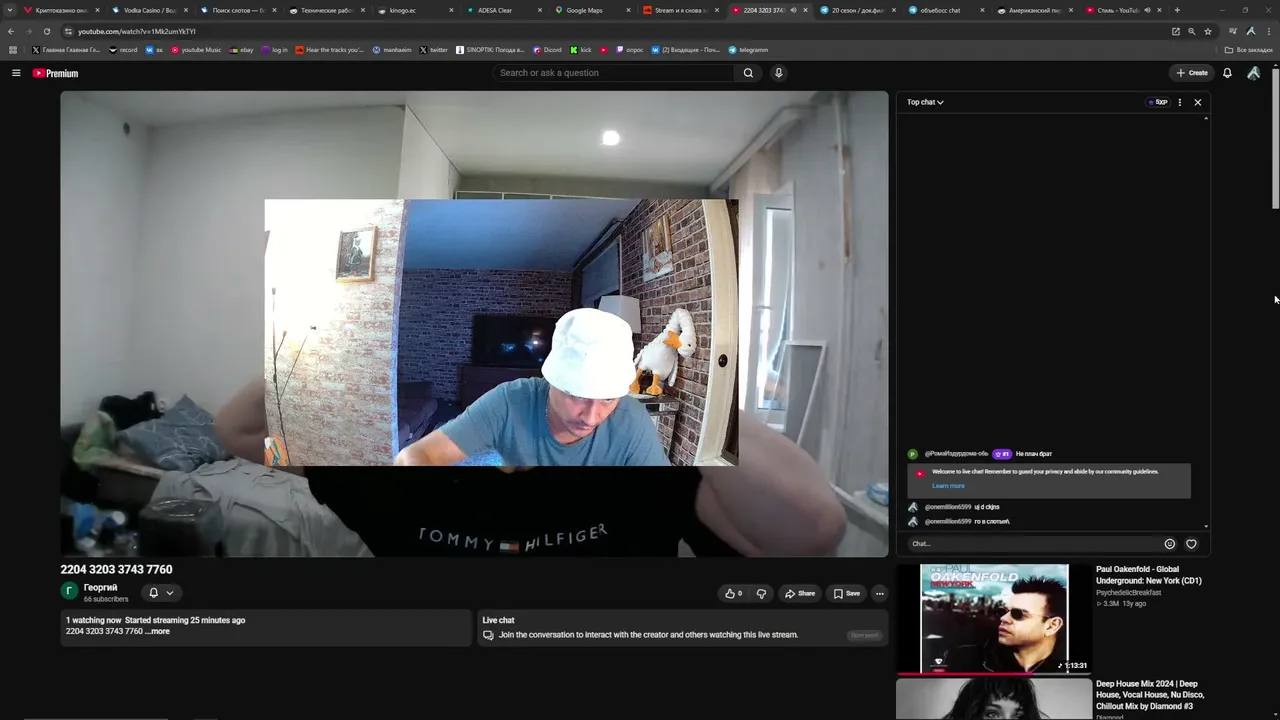
Task: Open Paul Oakenfold video thumbnail
Action: [x=994, y=619]
